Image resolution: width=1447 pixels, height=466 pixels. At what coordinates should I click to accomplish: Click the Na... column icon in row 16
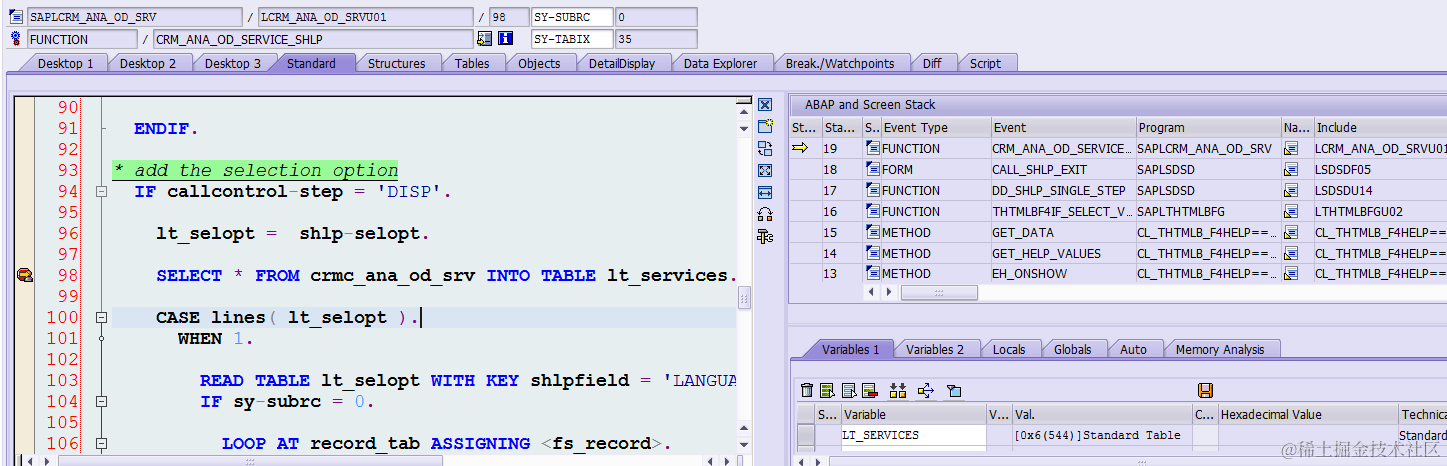tap(1291, 212)
